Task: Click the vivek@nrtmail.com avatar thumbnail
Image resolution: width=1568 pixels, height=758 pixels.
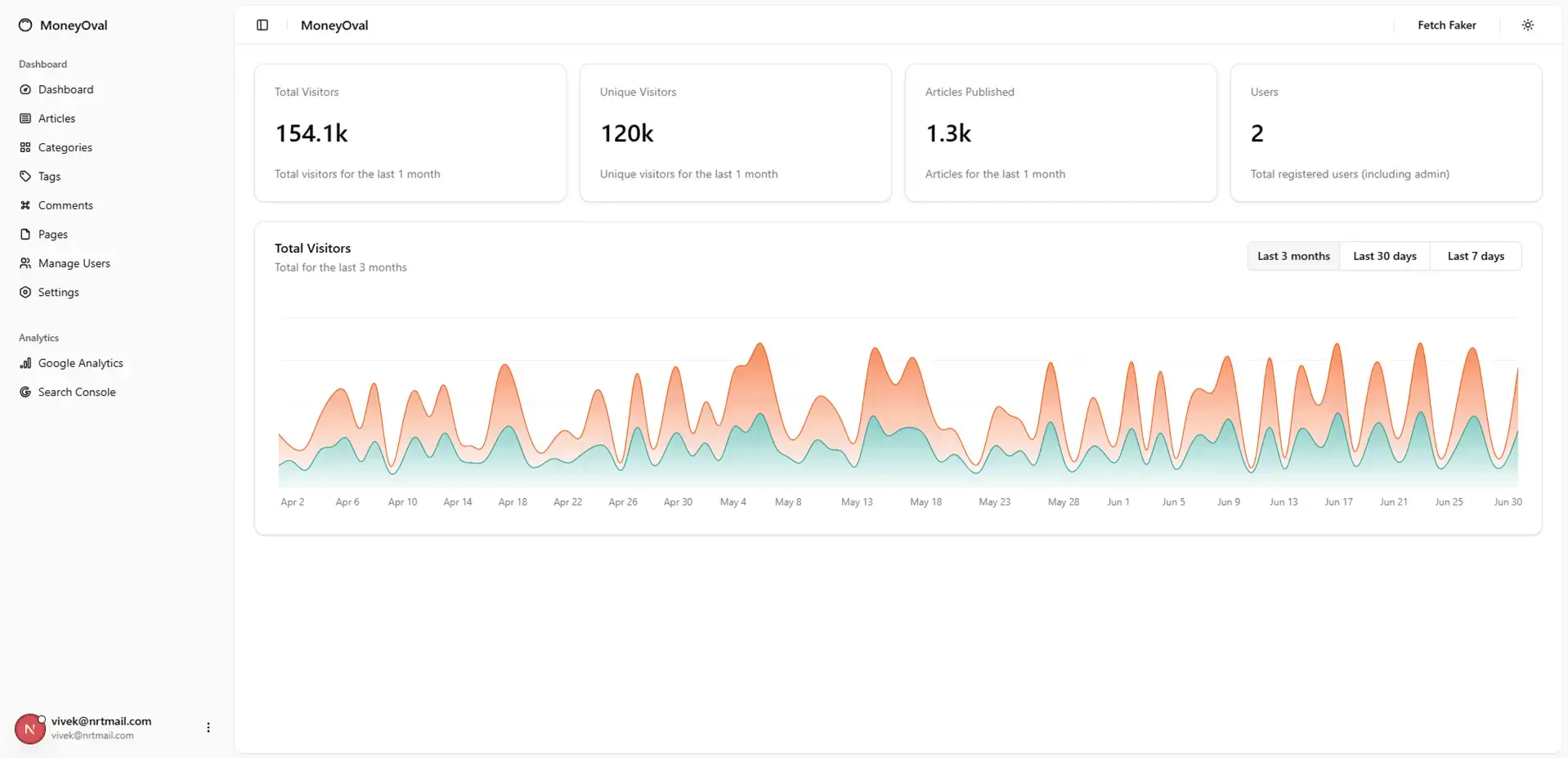Action: [29, 727]
